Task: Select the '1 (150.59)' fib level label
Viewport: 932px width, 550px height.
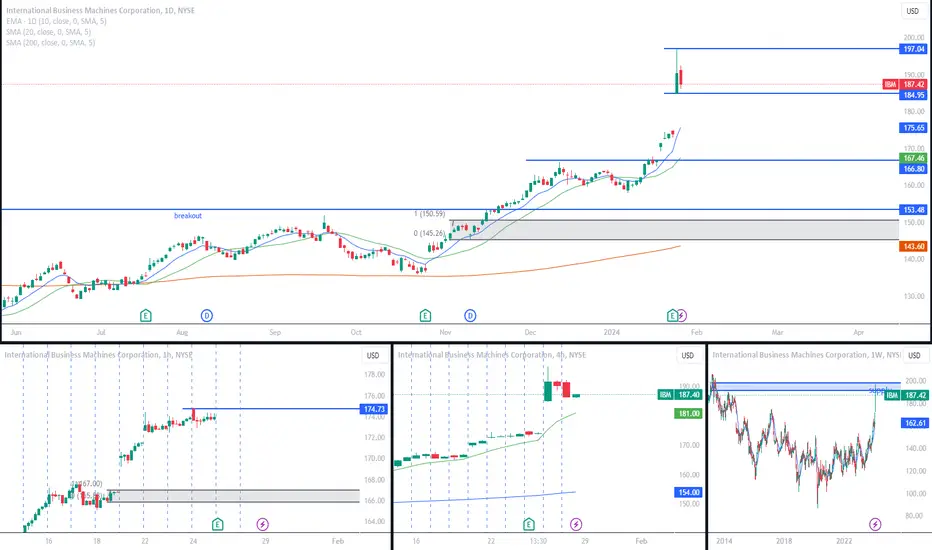Action: (x=430, y=214)
